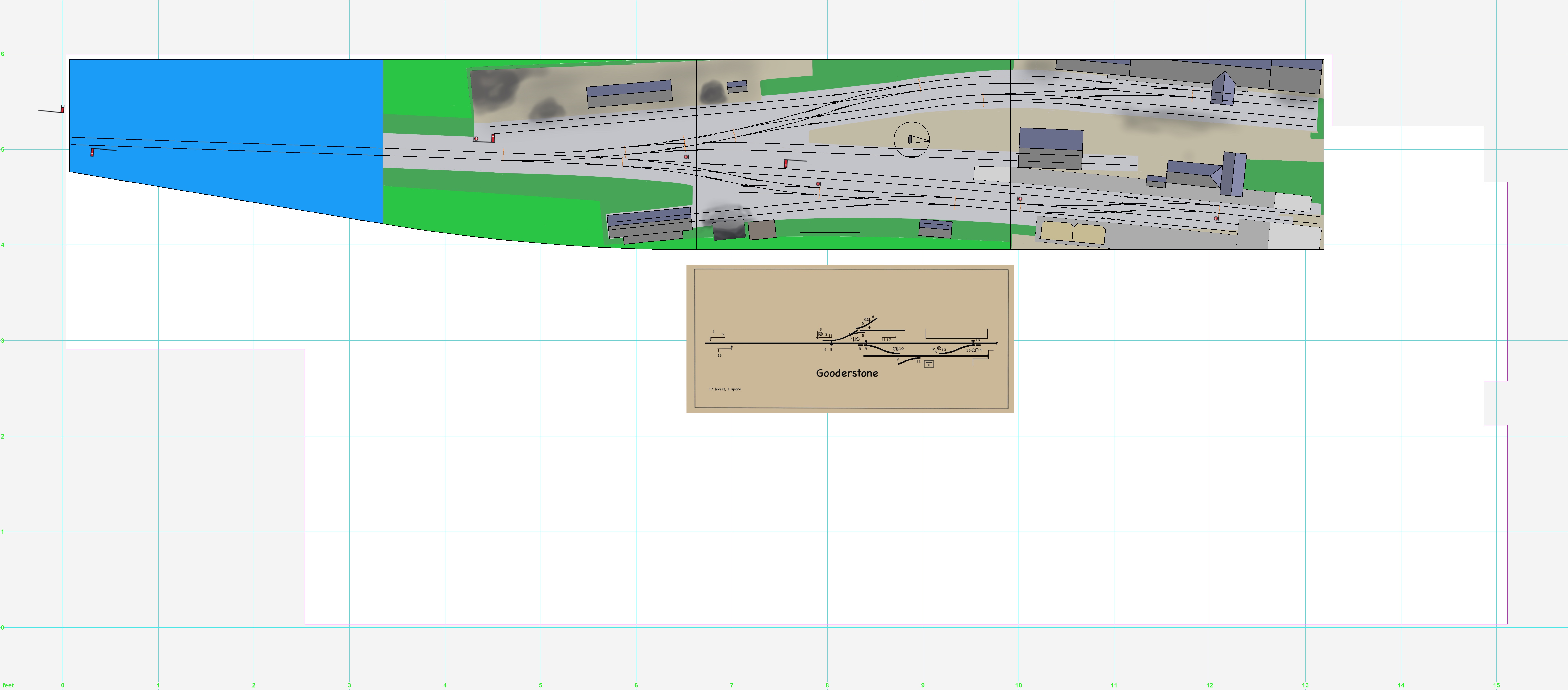Click red signal on blue fiddle yard
1568x690 pixels.
click(92, 152)
